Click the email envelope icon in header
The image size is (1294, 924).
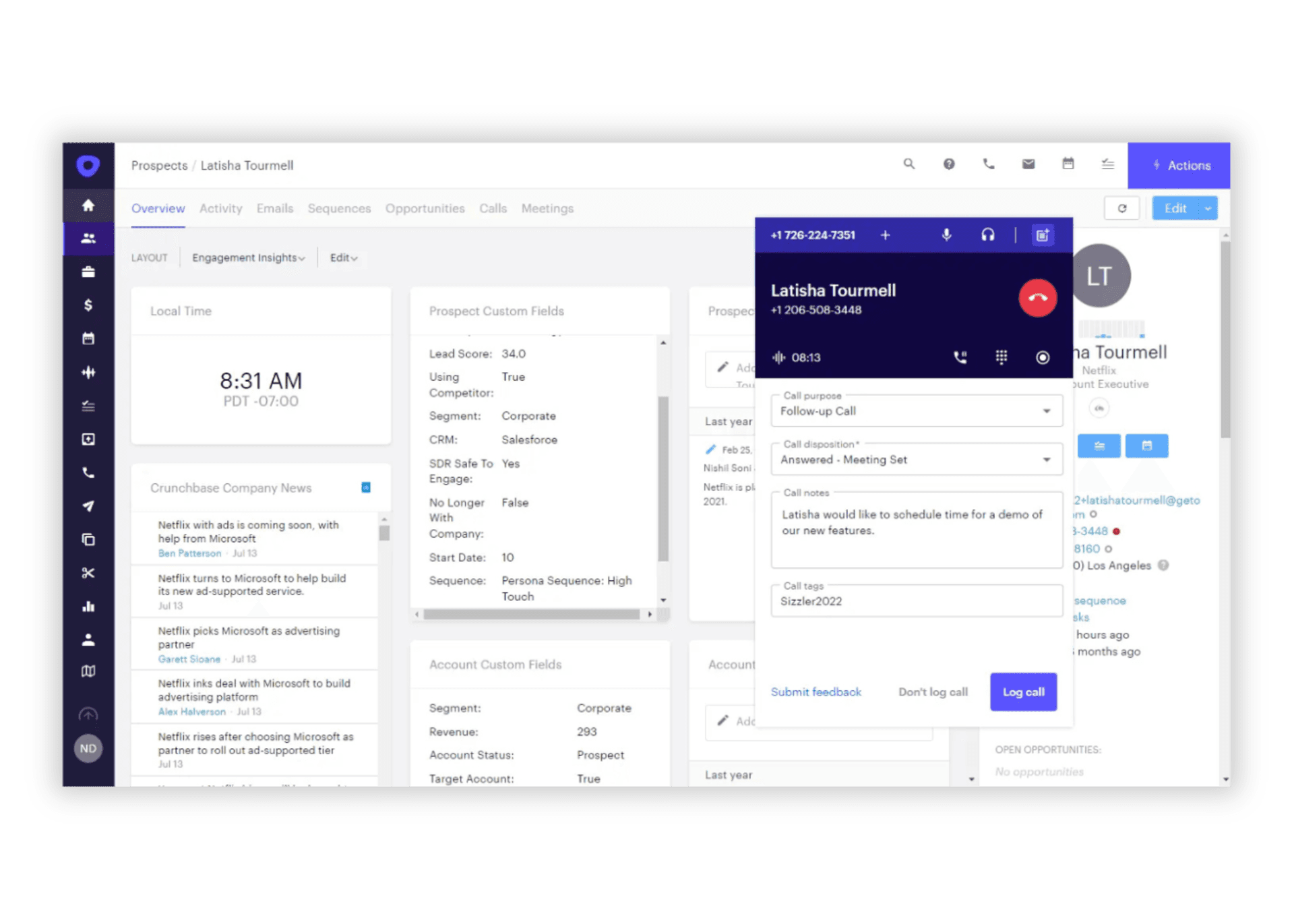coord(1028,164)
